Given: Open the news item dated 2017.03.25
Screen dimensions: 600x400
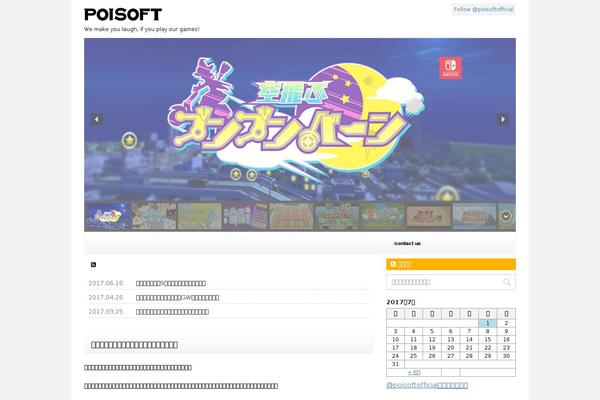Looking at the screenshot, I should click(x=172, y=312).
